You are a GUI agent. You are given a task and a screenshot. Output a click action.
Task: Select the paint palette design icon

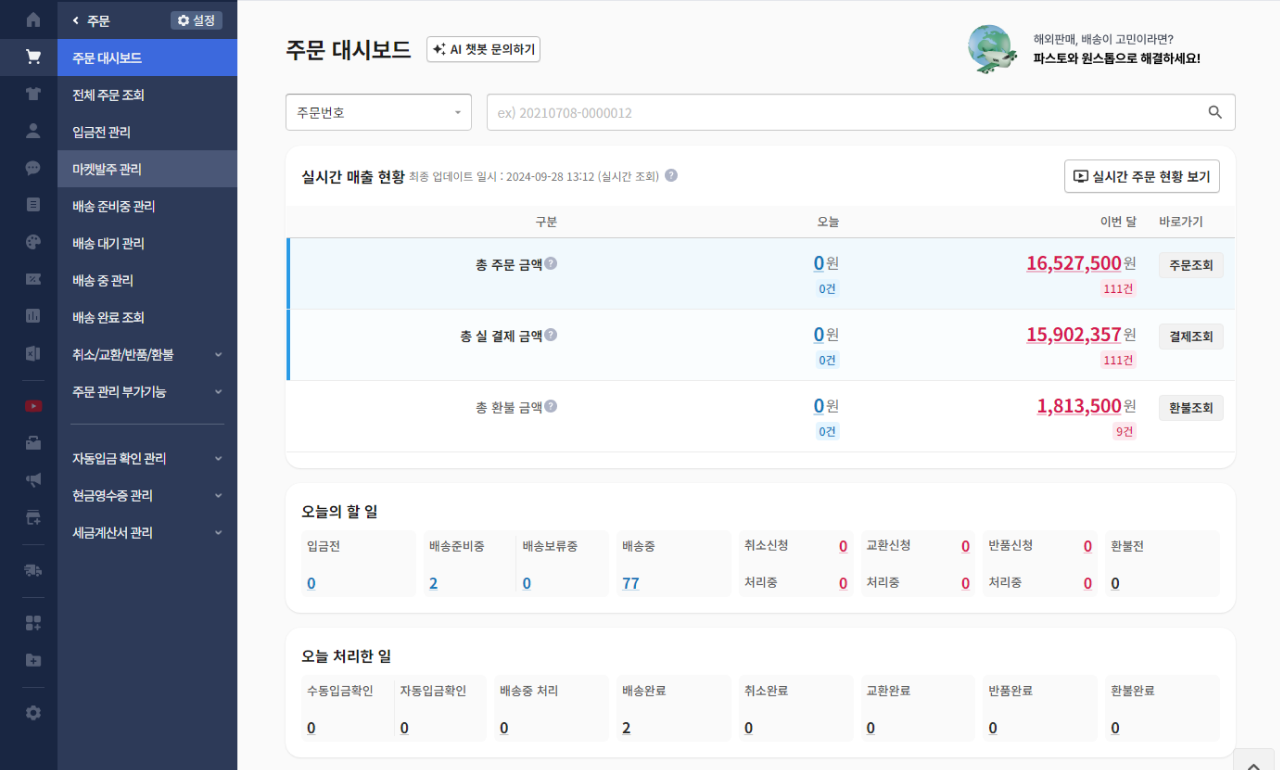click(33, 242)
